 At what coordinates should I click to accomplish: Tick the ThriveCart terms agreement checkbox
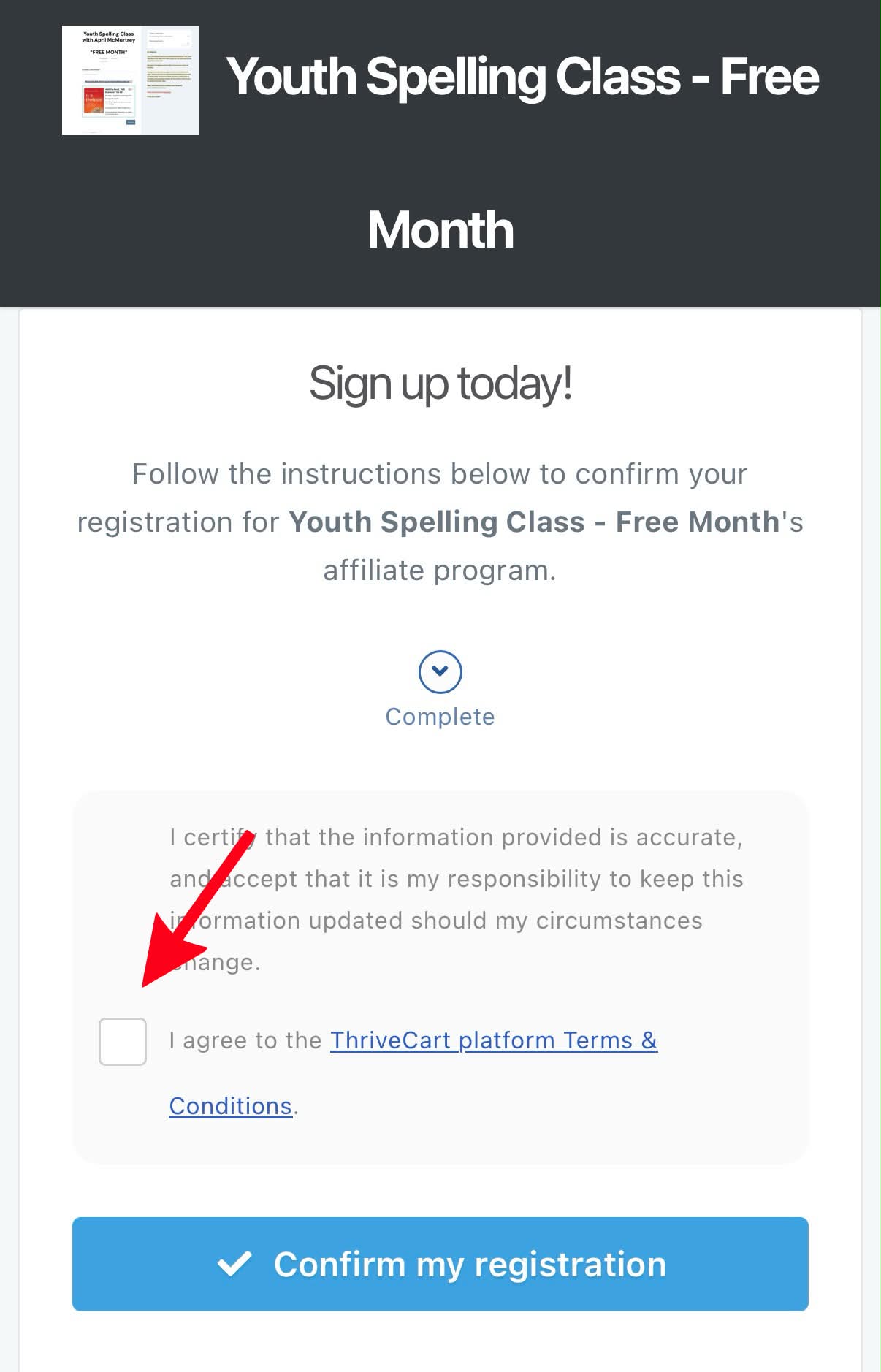coord(123,1041)
